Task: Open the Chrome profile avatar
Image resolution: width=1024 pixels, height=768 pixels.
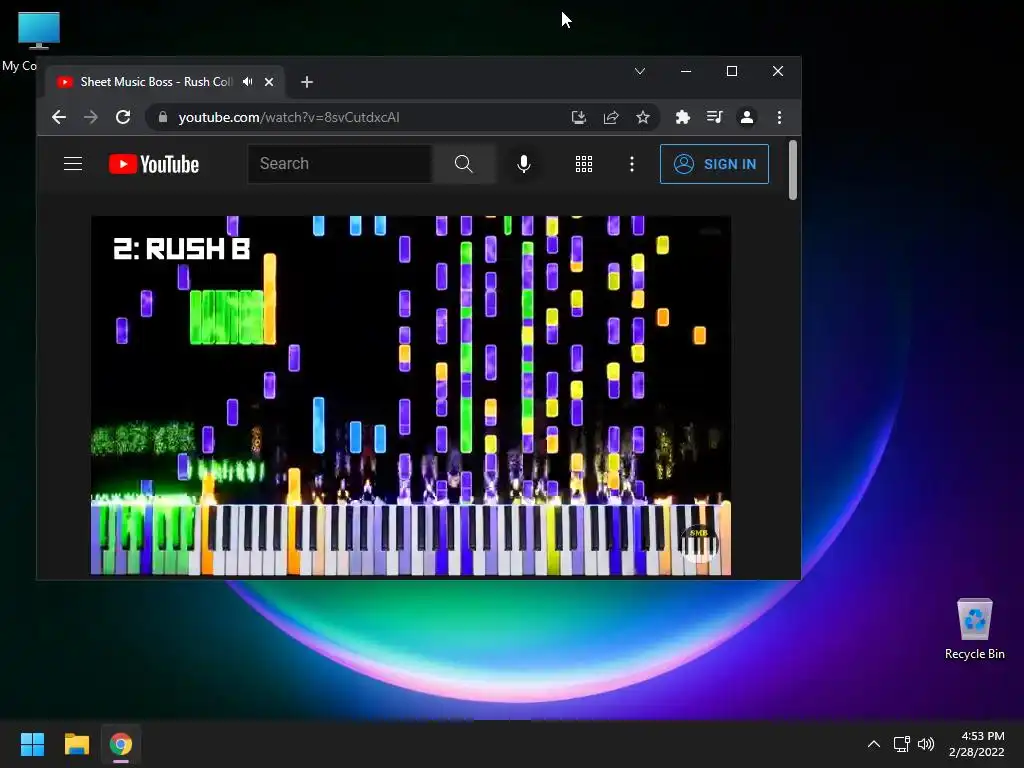Action: [746, 118]
